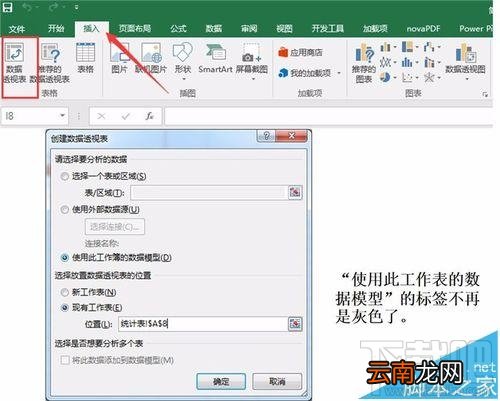Insert a waterfall or stock chart
The height and width of the screenshot is (401, 500).
coord(429,46)
